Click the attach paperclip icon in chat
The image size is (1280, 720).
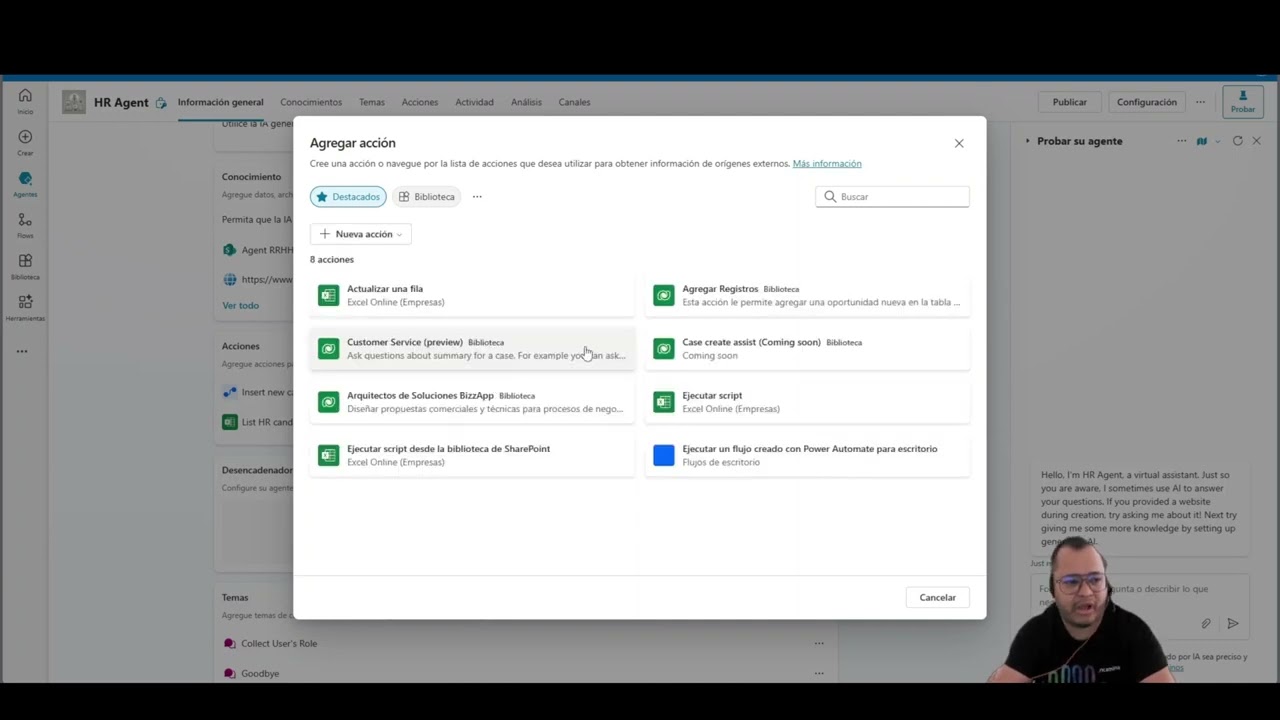point(1206,623)
